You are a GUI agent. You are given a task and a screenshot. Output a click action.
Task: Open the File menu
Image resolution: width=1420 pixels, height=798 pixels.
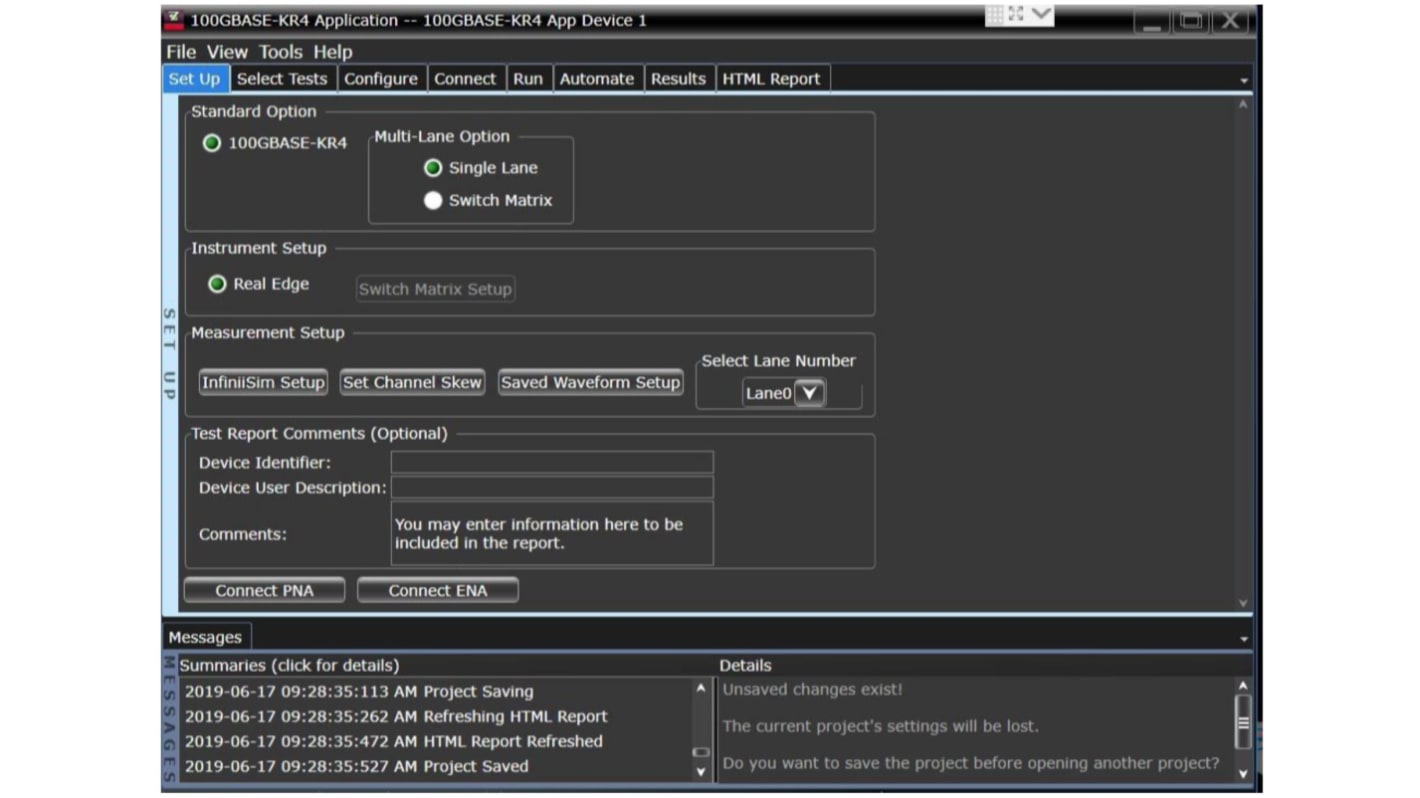pos(181,52)
